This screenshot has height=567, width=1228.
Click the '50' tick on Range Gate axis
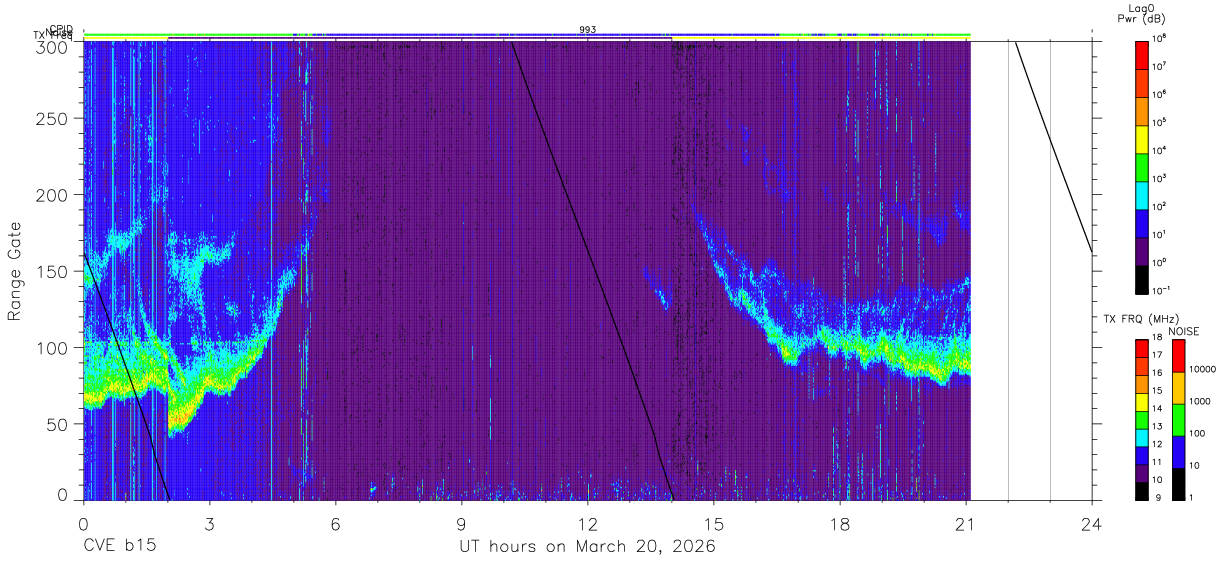tap(59, 424)
